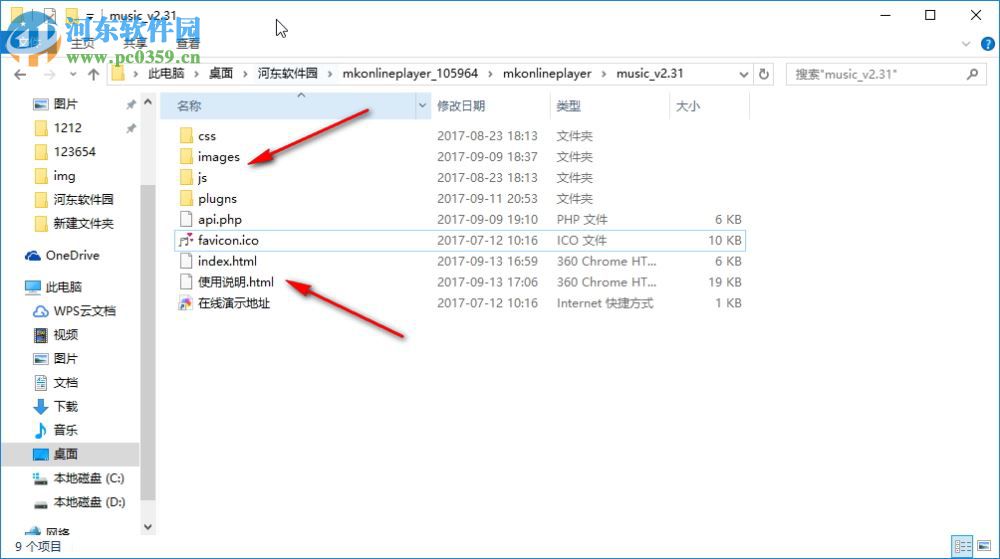The width and height of the screenshot is (1000, 559).
Task: Select the images folder icon
Action: pyautogui.click(x=186, y=156)
